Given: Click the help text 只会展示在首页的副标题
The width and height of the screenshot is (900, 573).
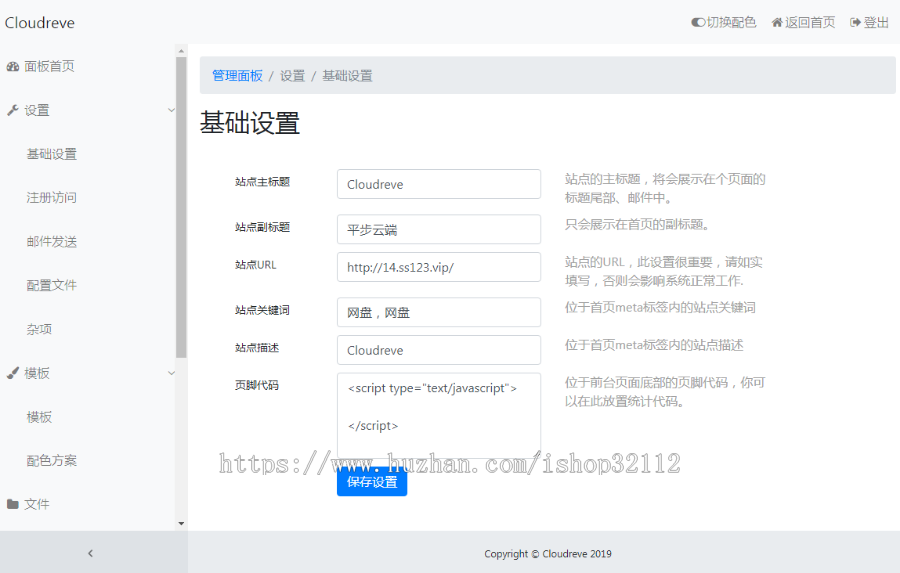Looking at the screenshot, I should pyautogui.click(x=637, y=224).
